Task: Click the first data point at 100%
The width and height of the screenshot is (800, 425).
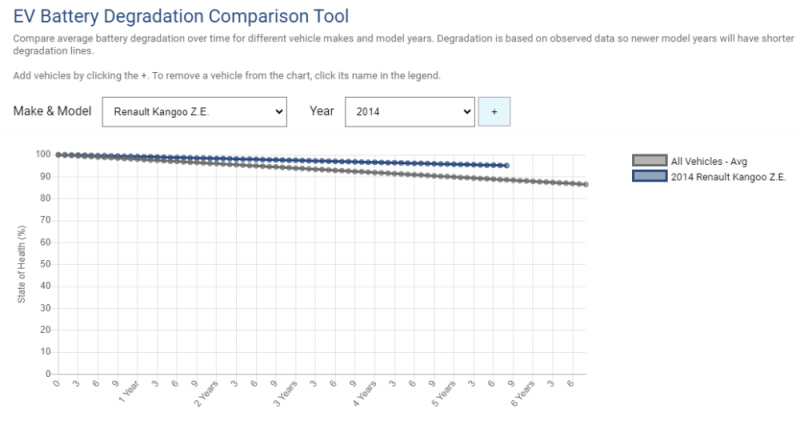Action: point(57,154)
